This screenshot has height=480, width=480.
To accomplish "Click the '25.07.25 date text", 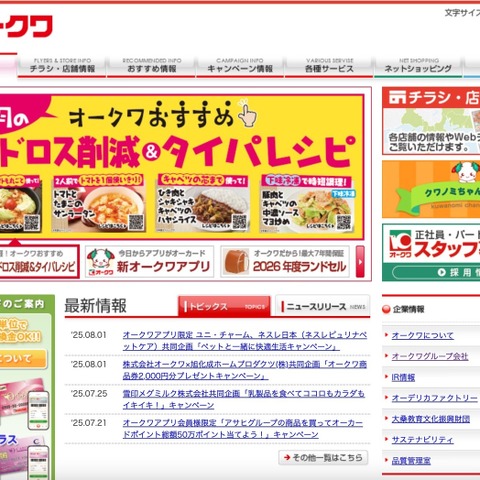I will point(89,394).
